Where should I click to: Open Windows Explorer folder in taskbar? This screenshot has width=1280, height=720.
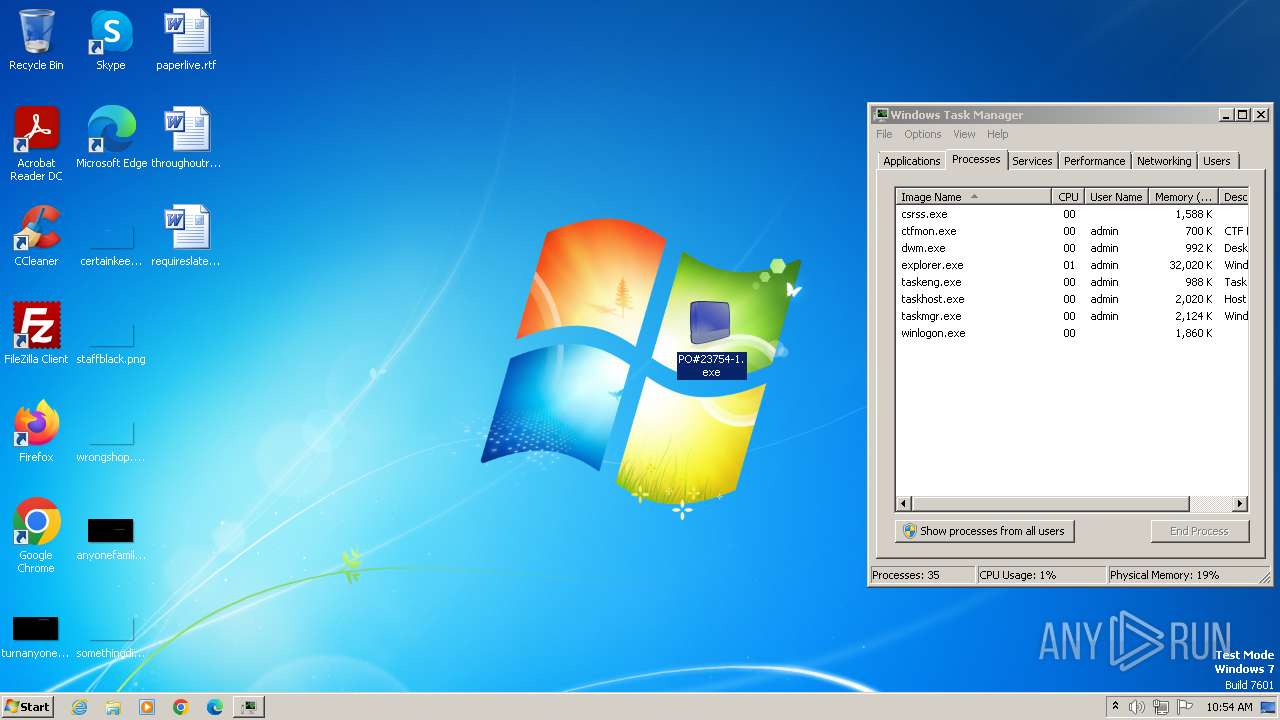113,707
